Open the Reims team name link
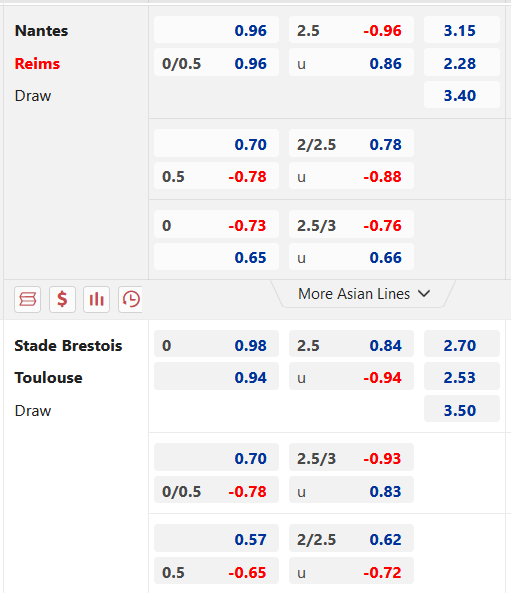 pos(37,64)
